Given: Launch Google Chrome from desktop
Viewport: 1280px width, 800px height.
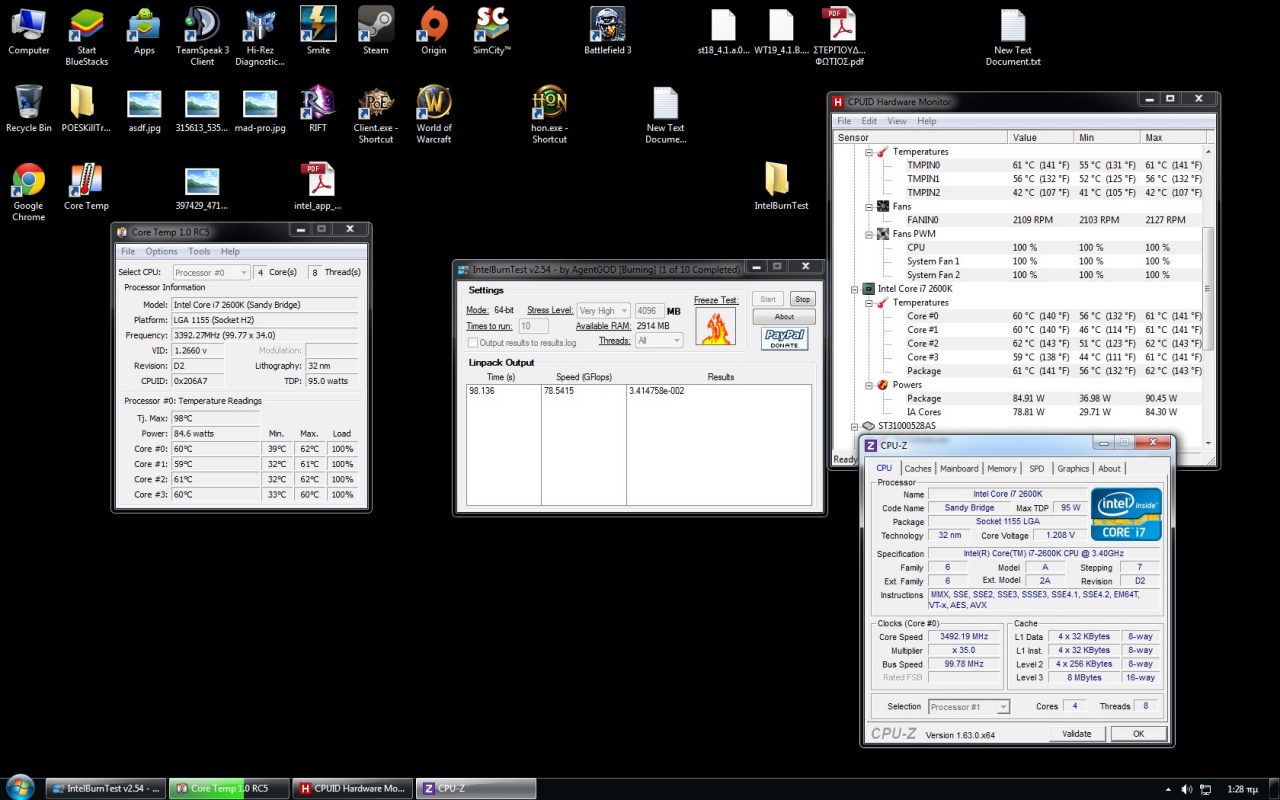Looking at the screenshot, I should [x=29, y=192].
